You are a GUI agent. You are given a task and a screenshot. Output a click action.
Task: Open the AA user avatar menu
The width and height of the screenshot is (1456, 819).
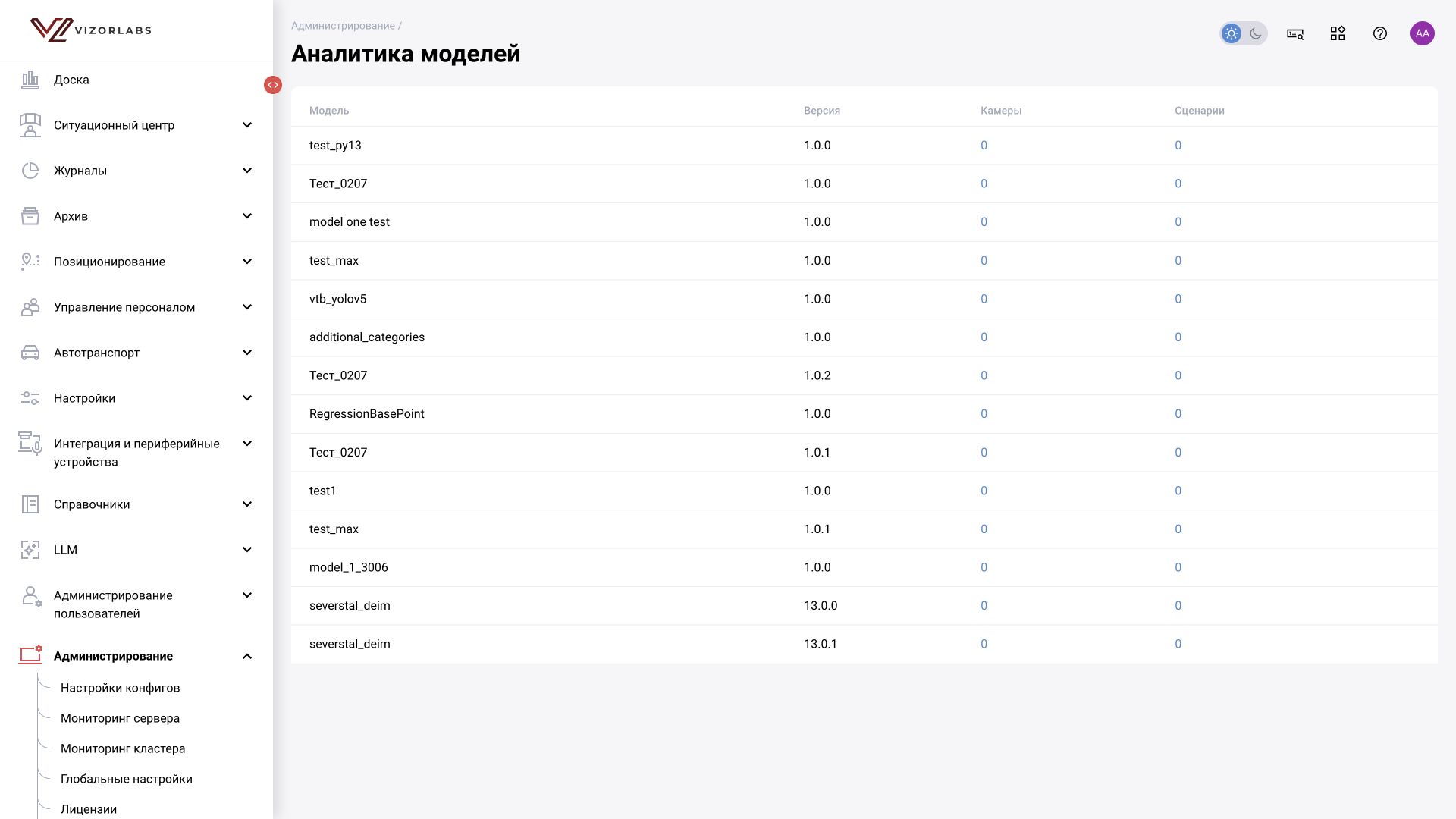(x=1423, y=33)
